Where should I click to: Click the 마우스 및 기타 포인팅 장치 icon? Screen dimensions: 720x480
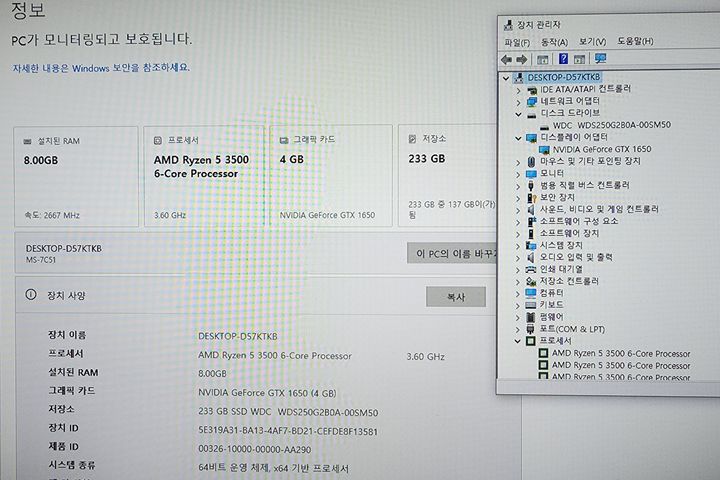pos(531,161)
